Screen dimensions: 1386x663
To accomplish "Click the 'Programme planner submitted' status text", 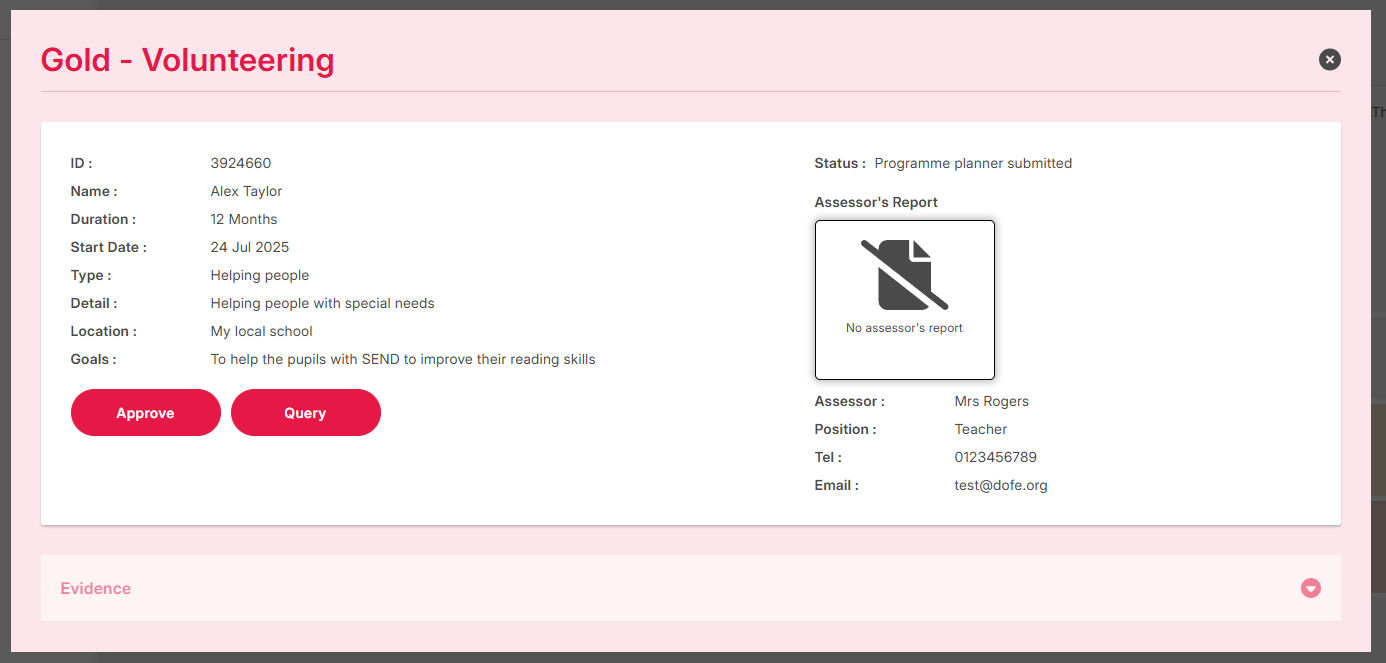I will pyautogui.click(x=972, y=163).
